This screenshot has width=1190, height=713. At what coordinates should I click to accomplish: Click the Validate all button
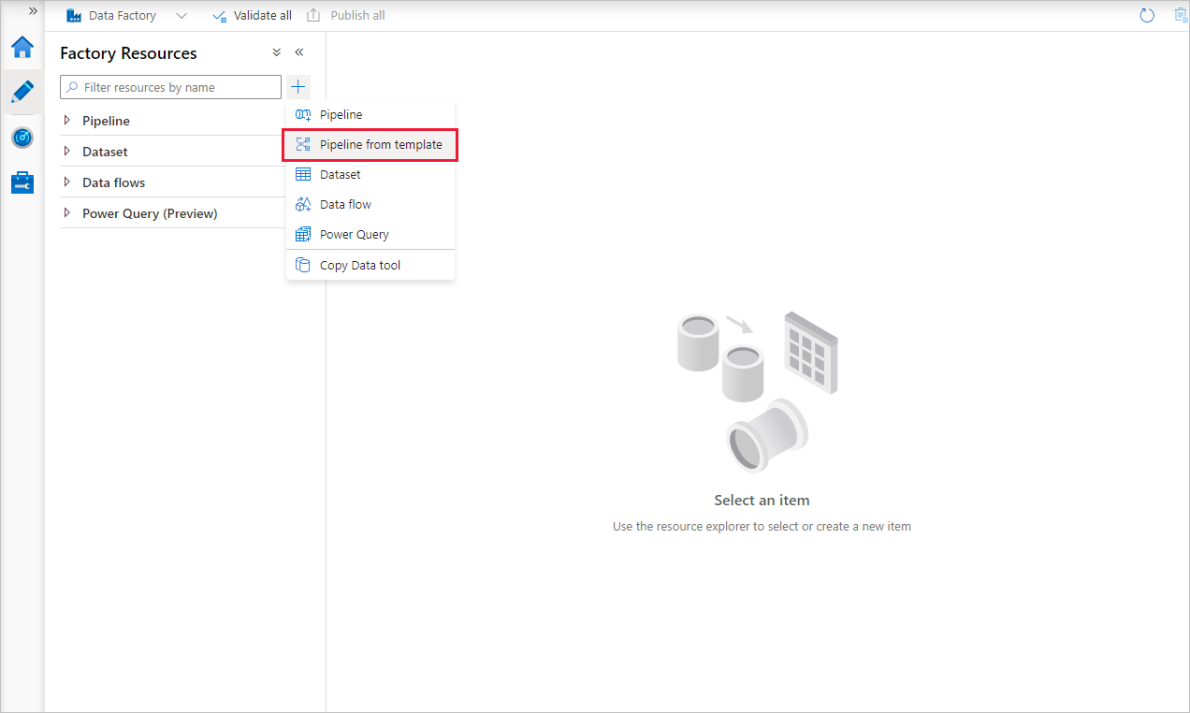(251, 15)
